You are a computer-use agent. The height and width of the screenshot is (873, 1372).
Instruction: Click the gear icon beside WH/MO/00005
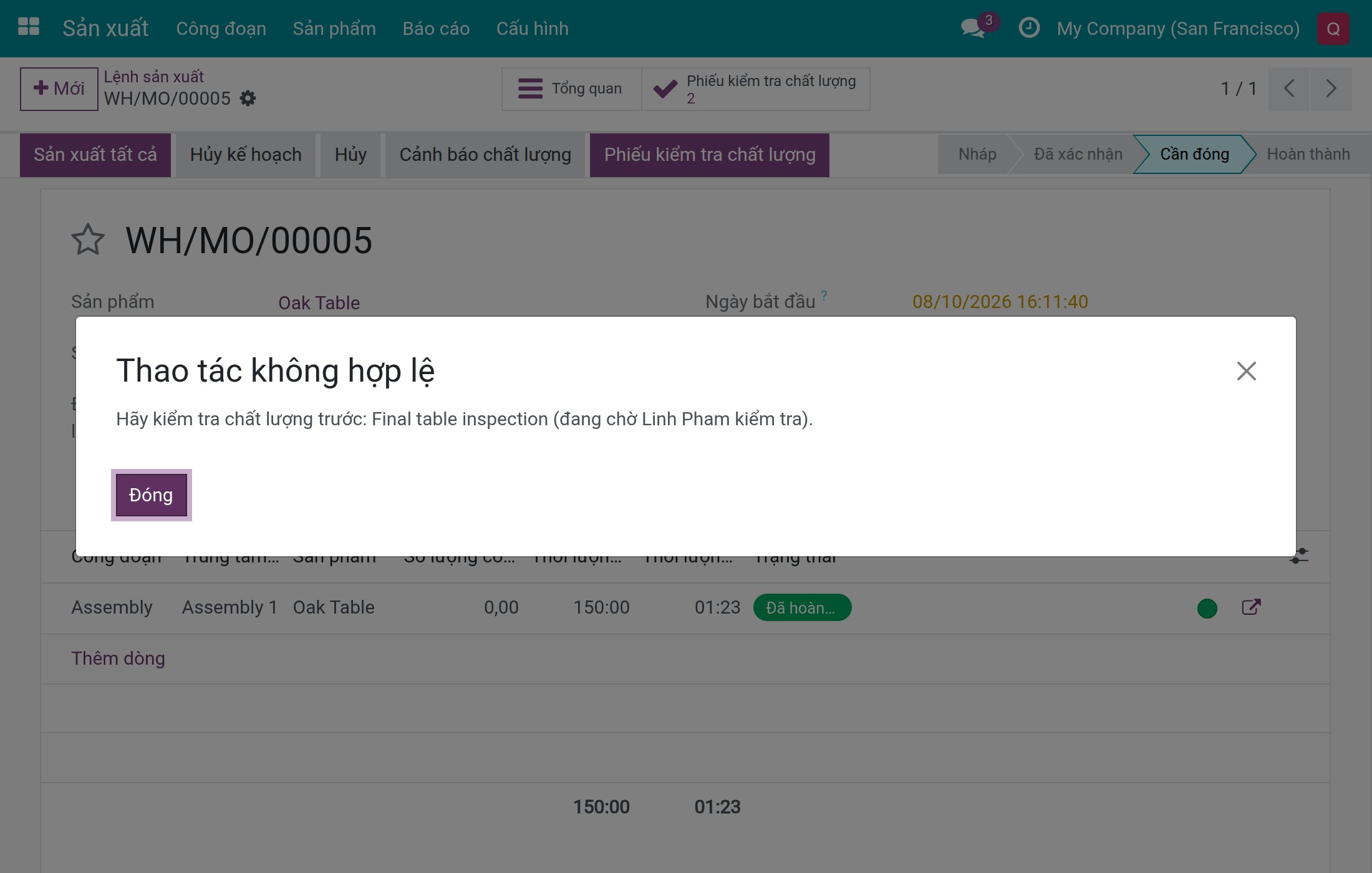[x=248, y=99]
